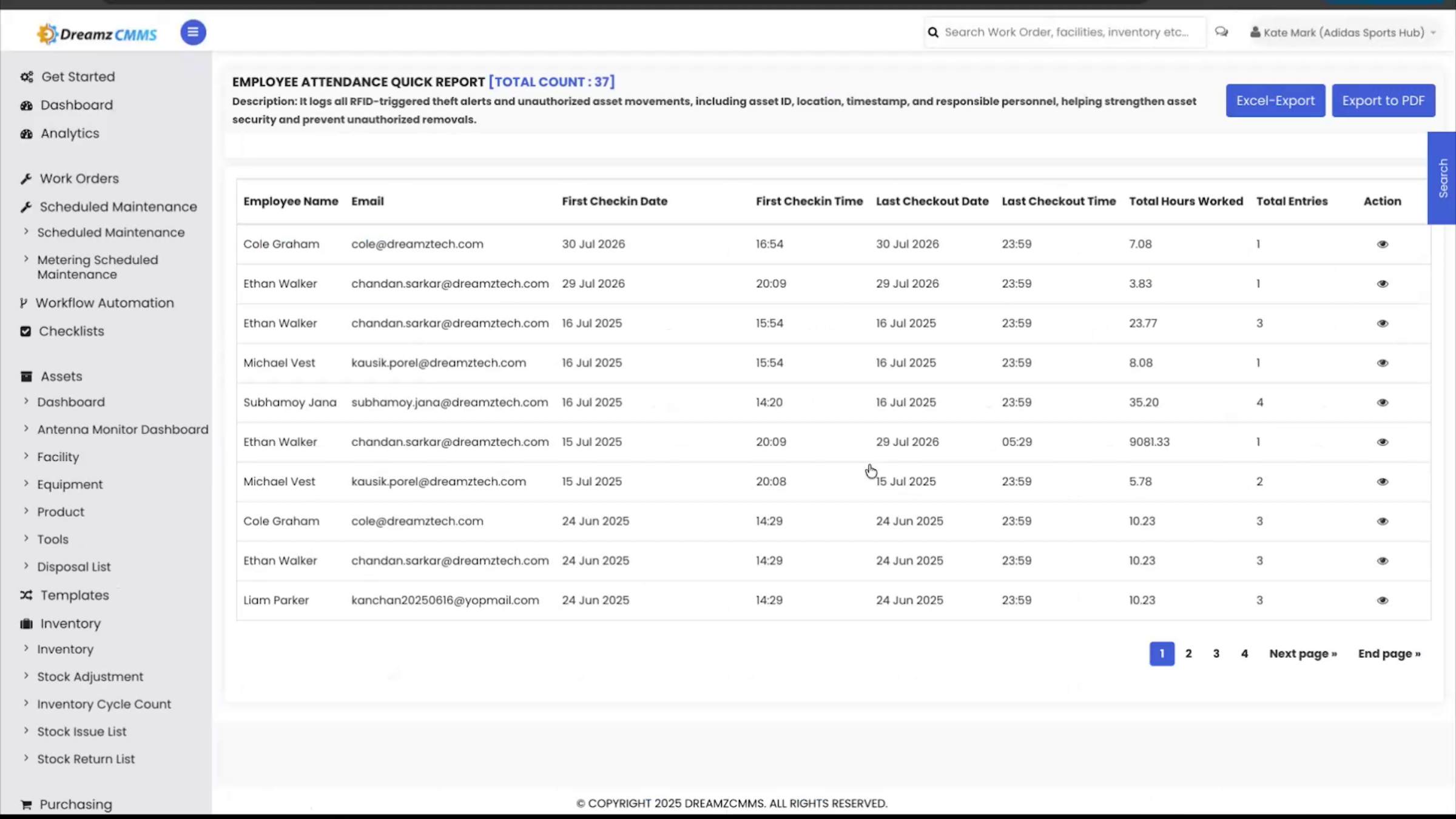View details for Liam Parker row
The width and height of the screenshot is (1456, 819).
1382,600
